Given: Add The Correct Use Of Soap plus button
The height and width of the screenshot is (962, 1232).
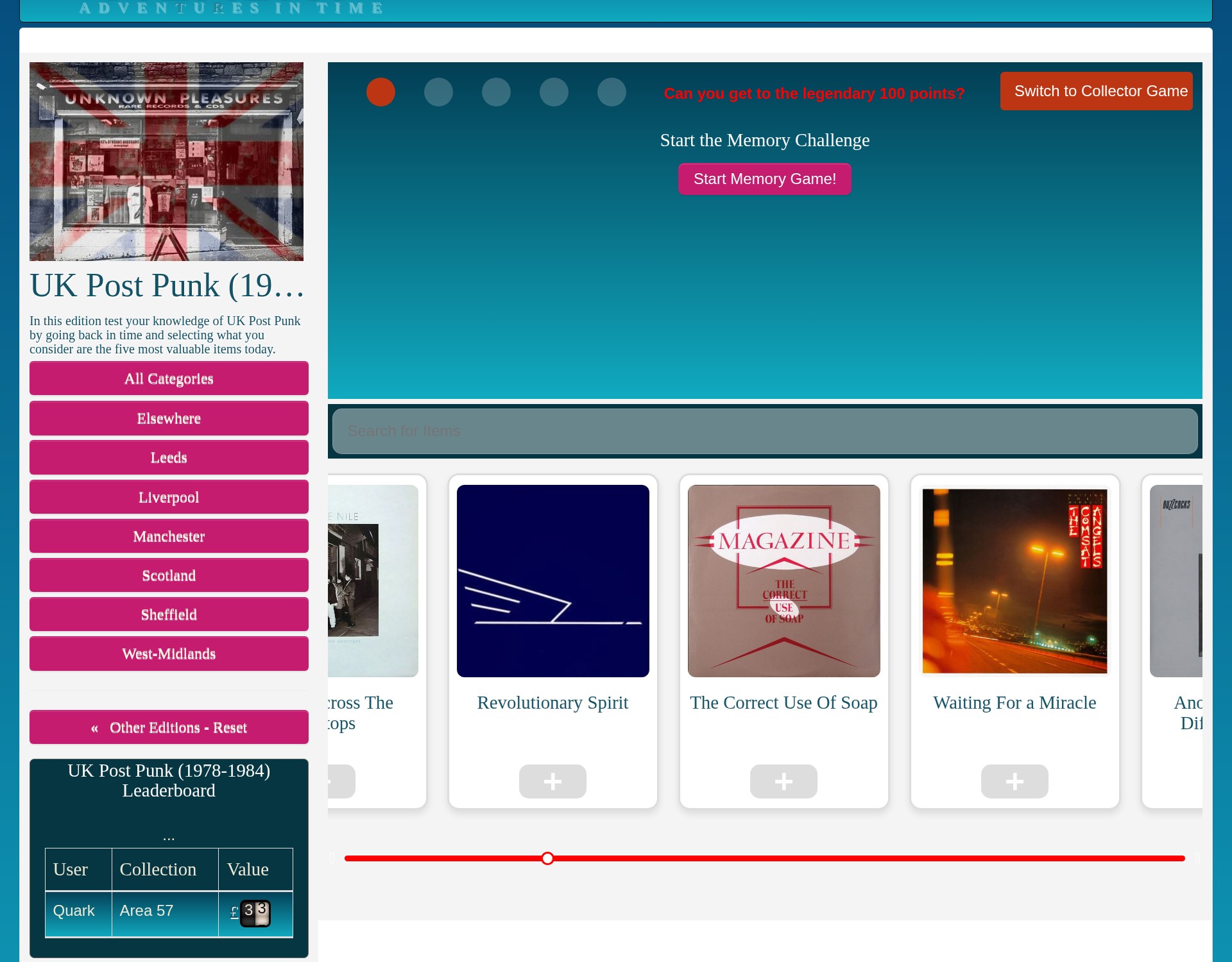Looking at the screenshot, I should 783,781.
